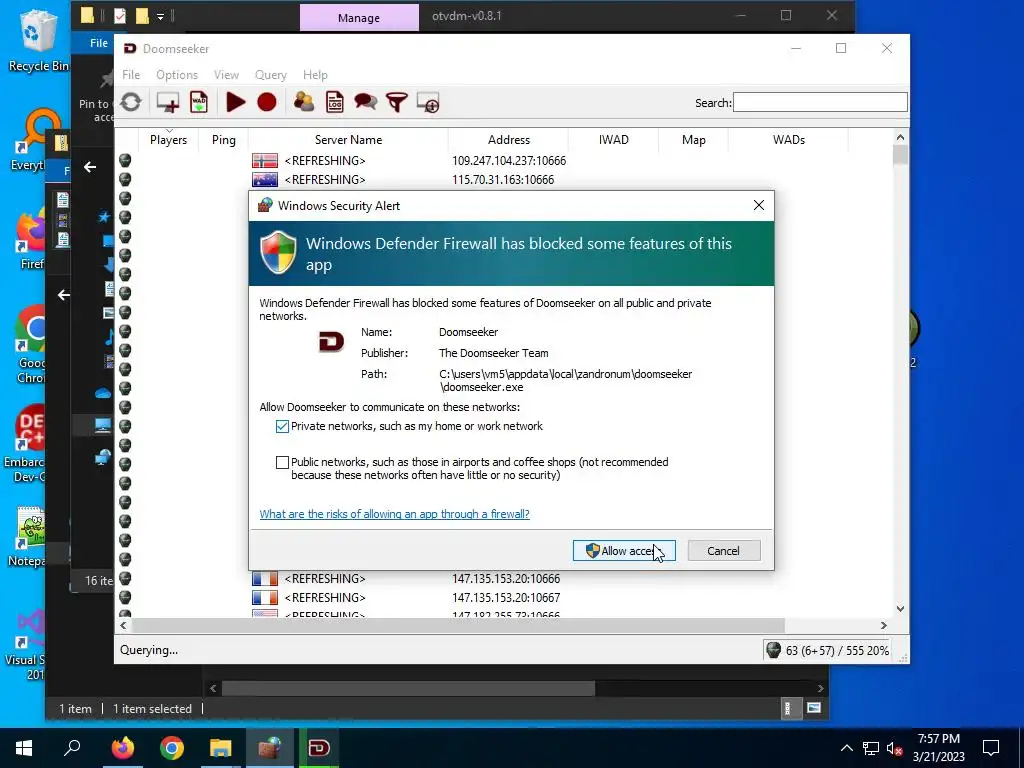Image resolution: width=1024 pixels, height=768 pixels.
Task: Click the France flag on 147.135.153.20:10667 row
Action: click(x=265, y=598)
